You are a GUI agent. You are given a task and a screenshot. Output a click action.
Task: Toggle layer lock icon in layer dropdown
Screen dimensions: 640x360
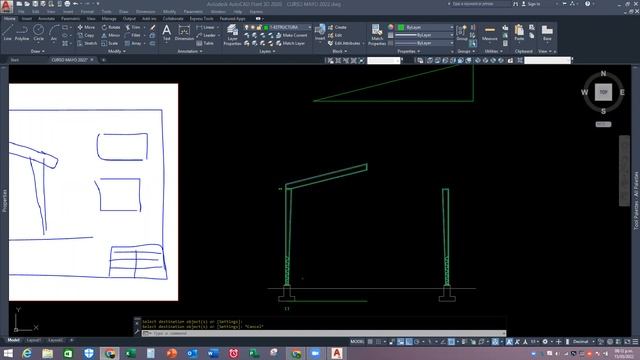pyautogui.click(x=259, y=27)
